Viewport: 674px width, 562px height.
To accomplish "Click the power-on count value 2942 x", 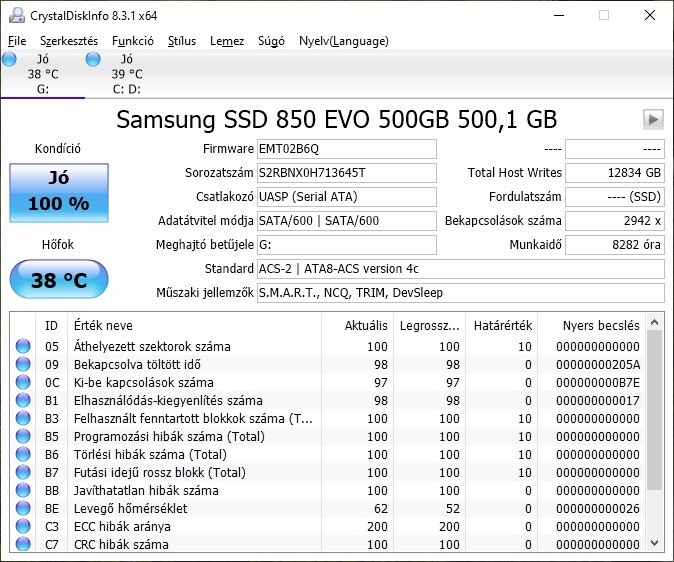I will (615, 221).
